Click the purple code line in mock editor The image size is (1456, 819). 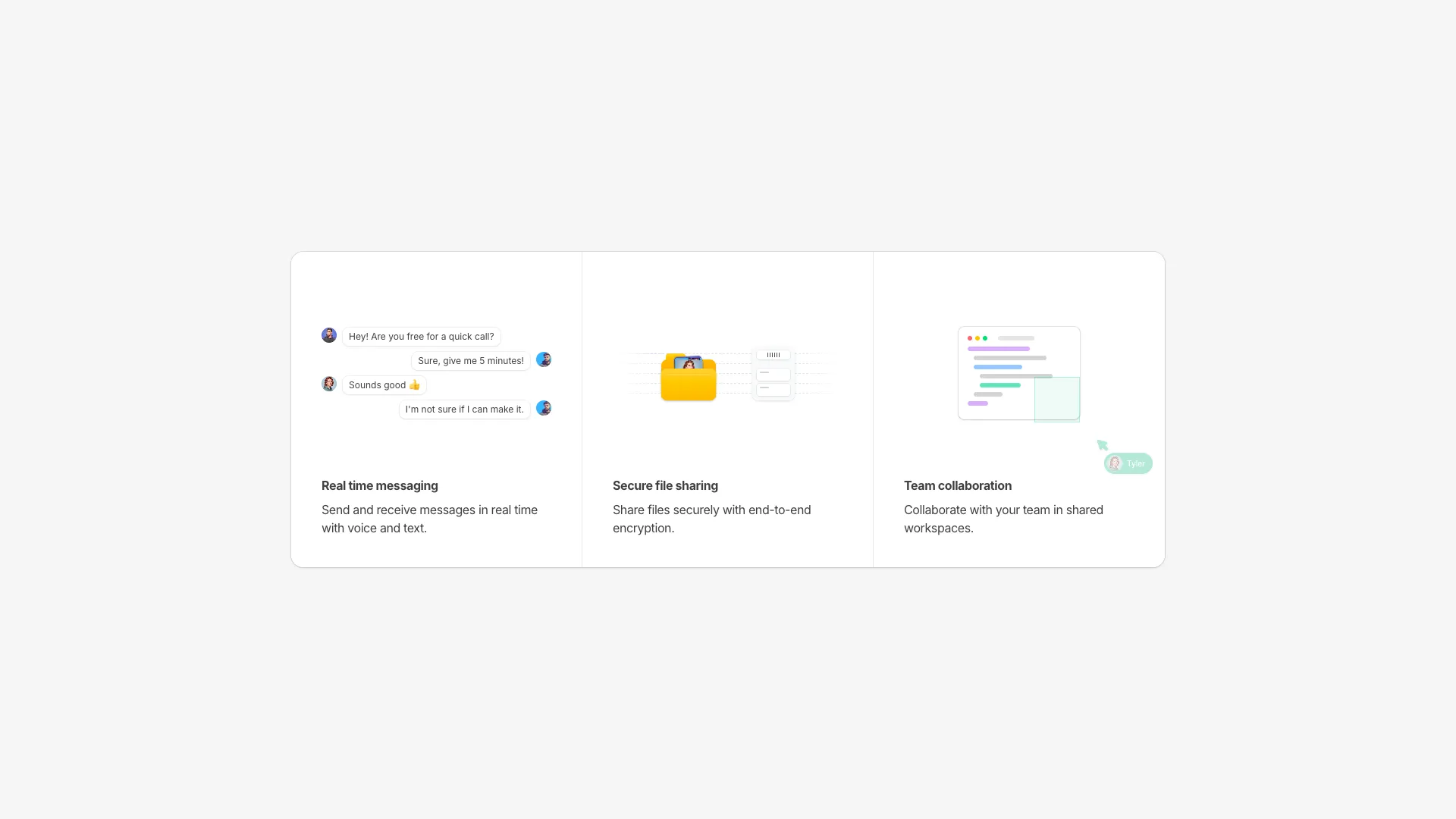tap(998, 349)
